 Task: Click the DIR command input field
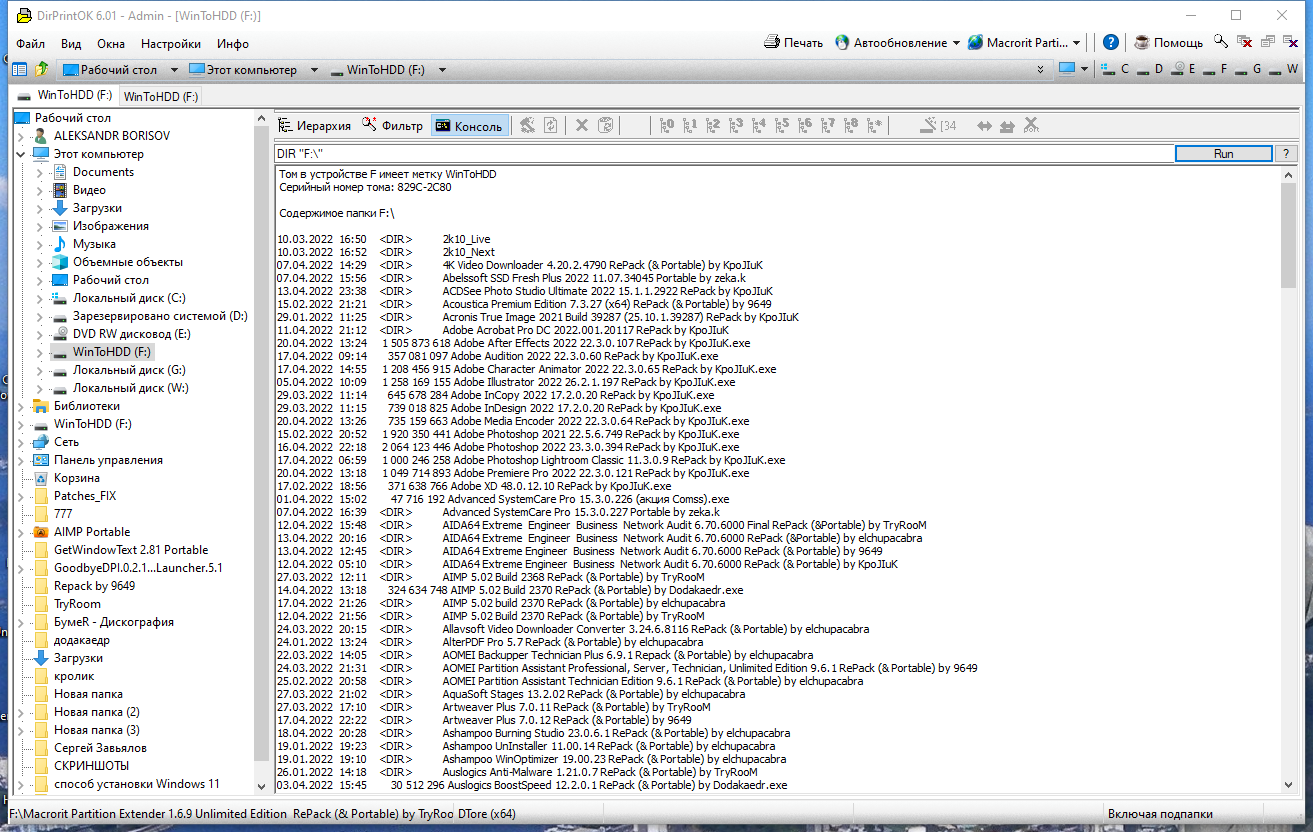tap(724, 154)
